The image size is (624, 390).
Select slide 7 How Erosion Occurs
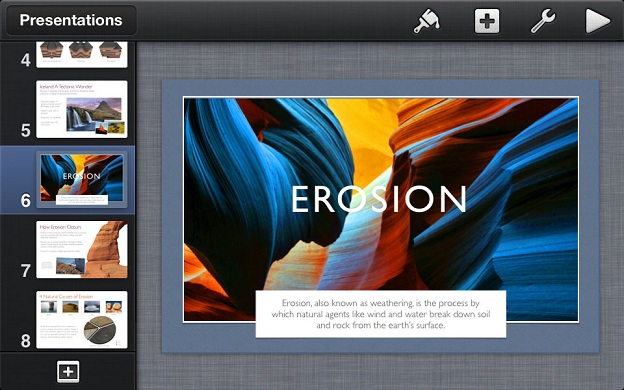[x=82, y=250]
